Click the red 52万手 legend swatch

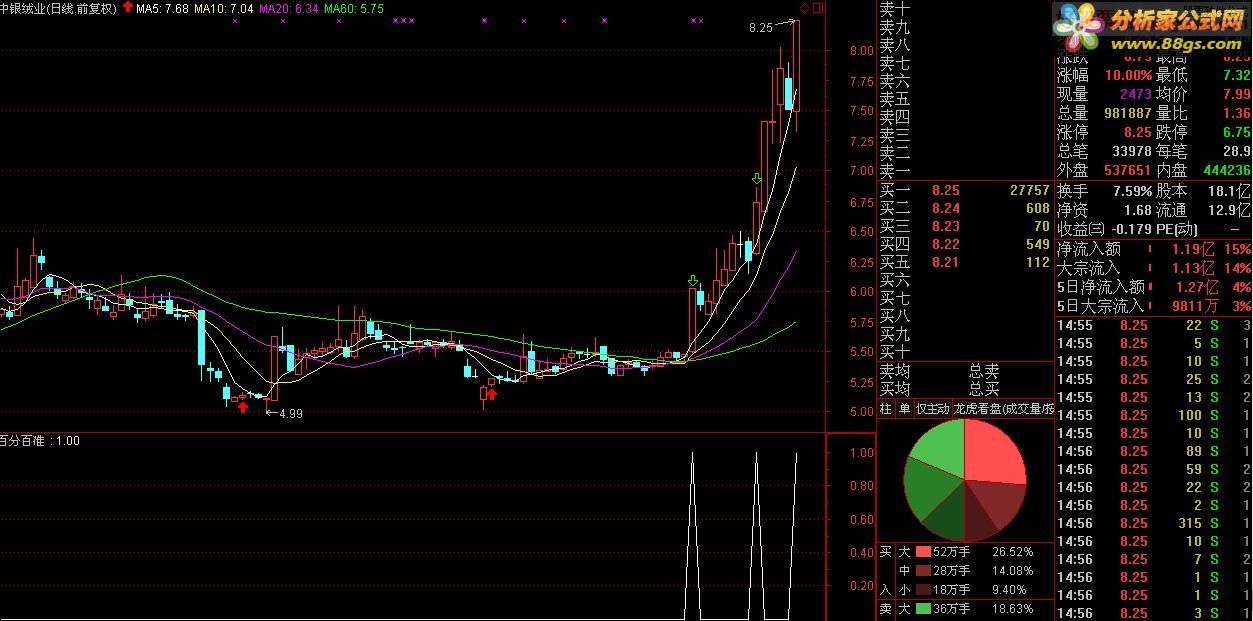click(922, 551)
